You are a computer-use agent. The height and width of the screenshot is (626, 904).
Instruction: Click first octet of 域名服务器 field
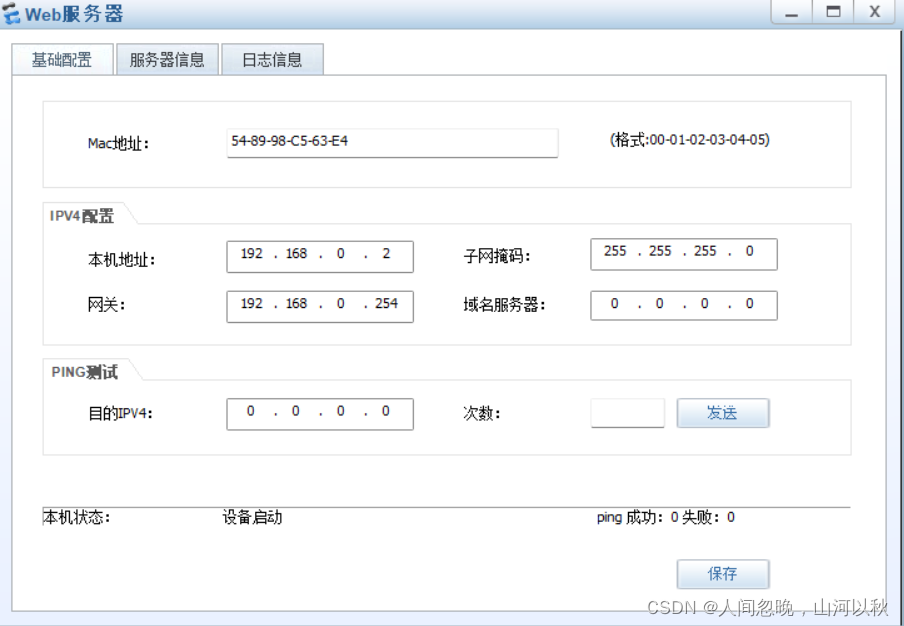[x=615, y=304]
